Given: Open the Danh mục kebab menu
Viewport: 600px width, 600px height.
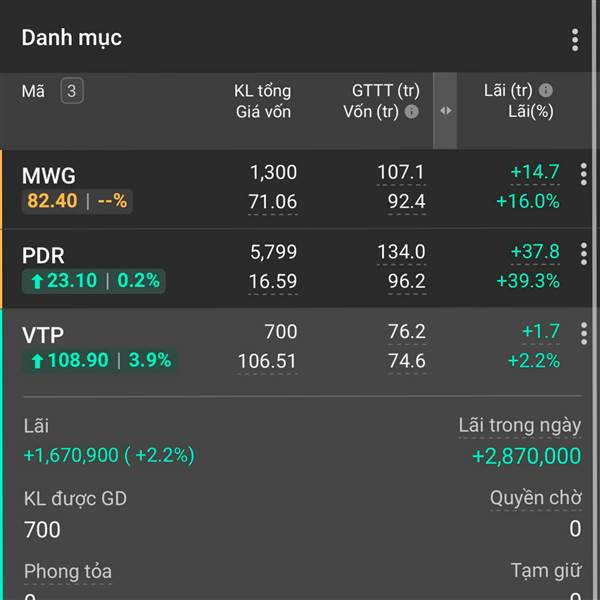Looking at the screenshot, I should 575,40.
